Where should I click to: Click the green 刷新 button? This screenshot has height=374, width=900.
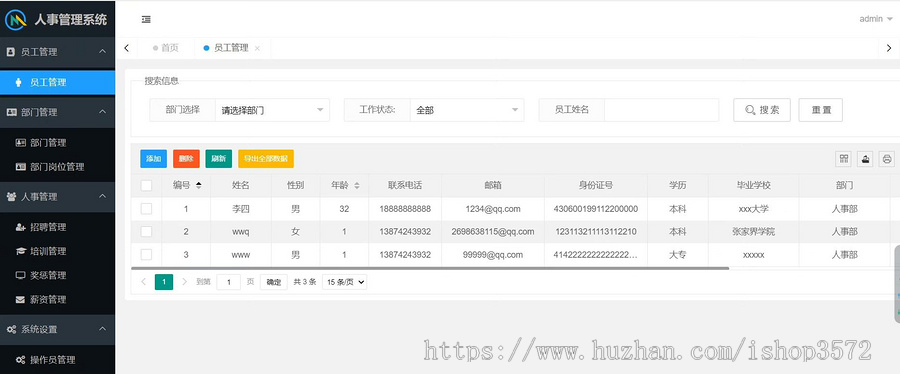coord(219,159)
